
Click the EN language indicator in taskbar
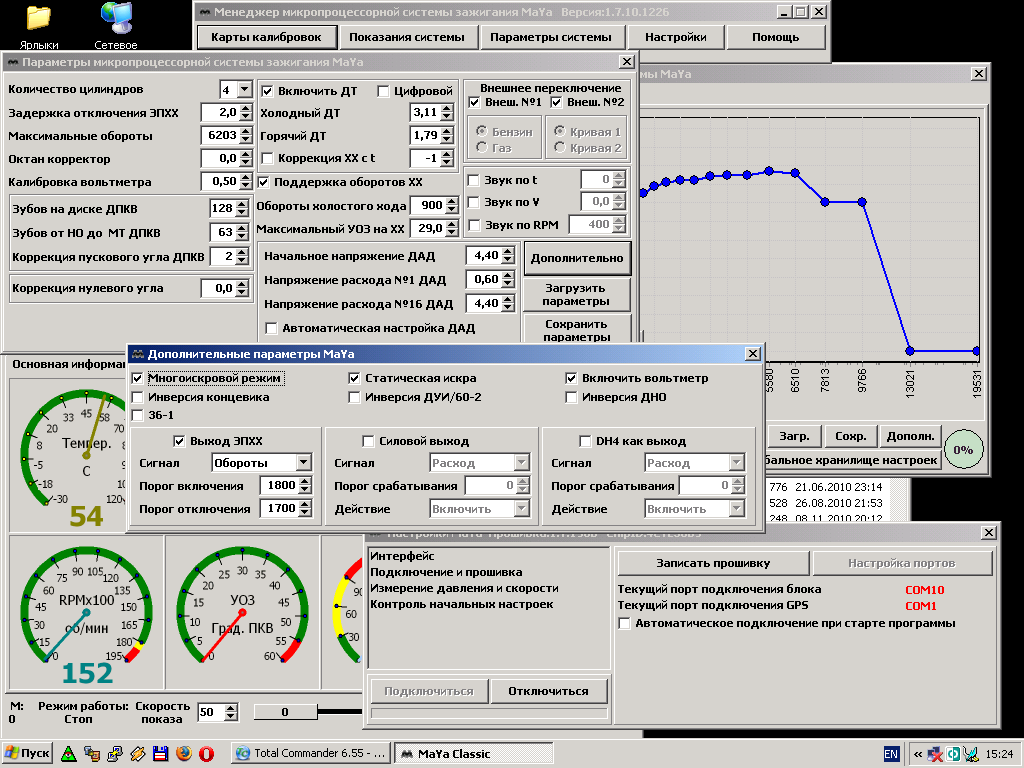tap(891, 754)
